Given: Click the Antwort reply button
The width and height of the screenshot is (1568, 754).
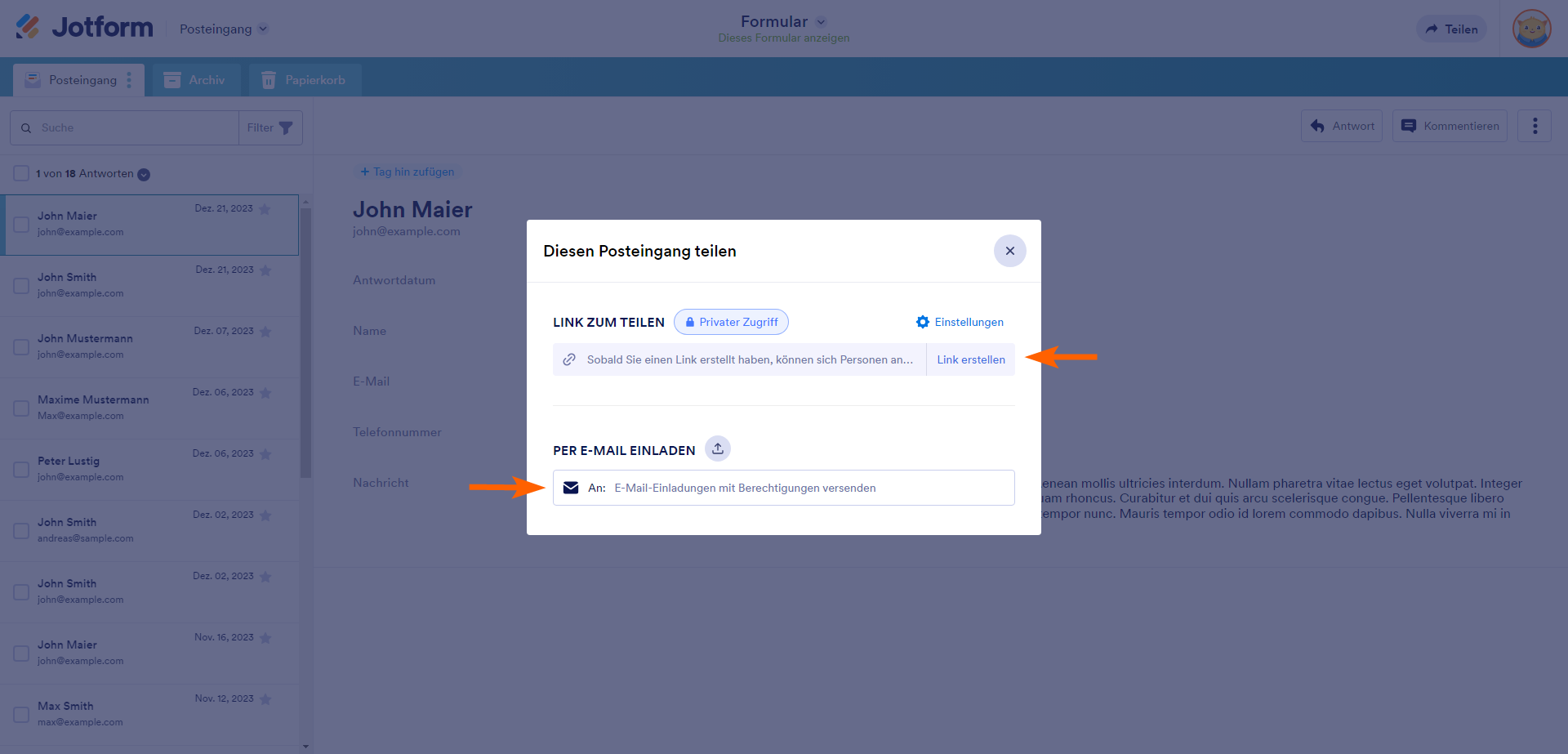Looking at the screenshot, I should pyautogui.click(x=1342, y=126).
